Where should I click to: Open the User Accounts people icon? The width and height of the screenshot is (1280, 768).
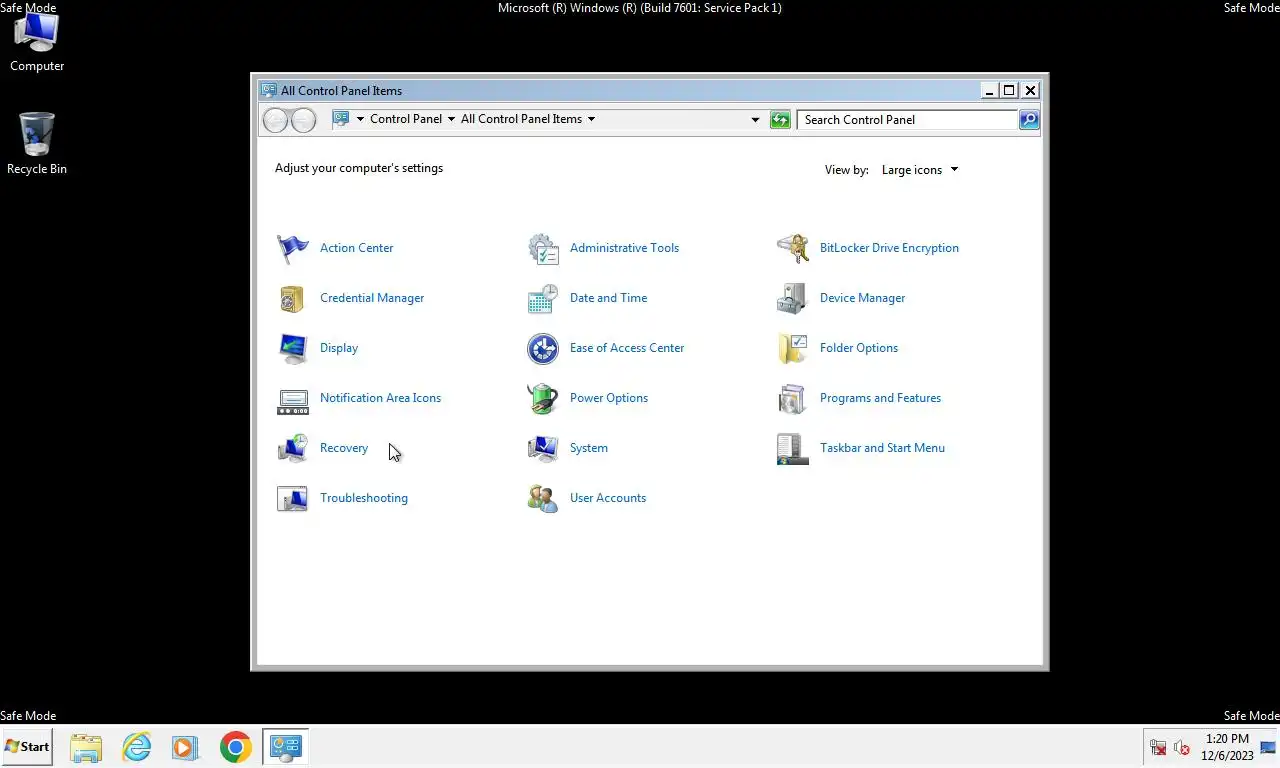point(543,498)
